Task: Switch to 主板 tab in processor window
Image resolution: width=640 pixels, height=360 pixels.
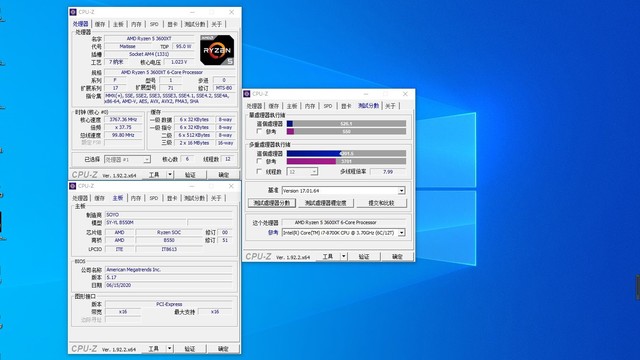Action: point(118,24)
